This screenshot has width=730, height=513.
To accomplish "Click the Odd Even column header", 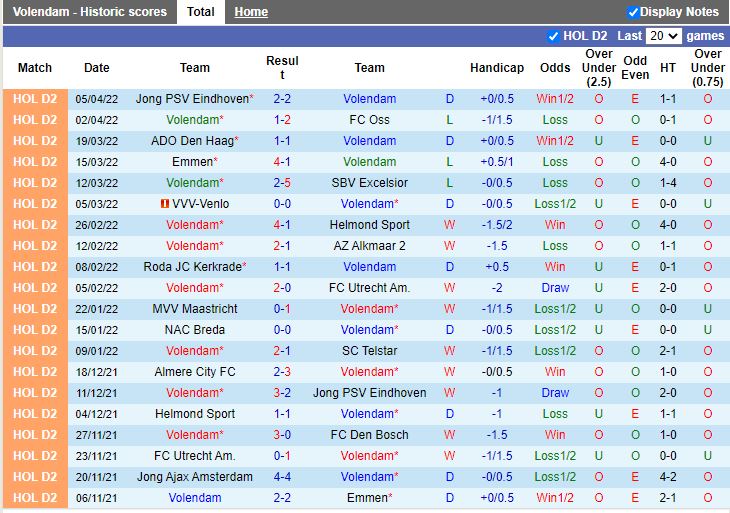I will click(x=635, y=68).
